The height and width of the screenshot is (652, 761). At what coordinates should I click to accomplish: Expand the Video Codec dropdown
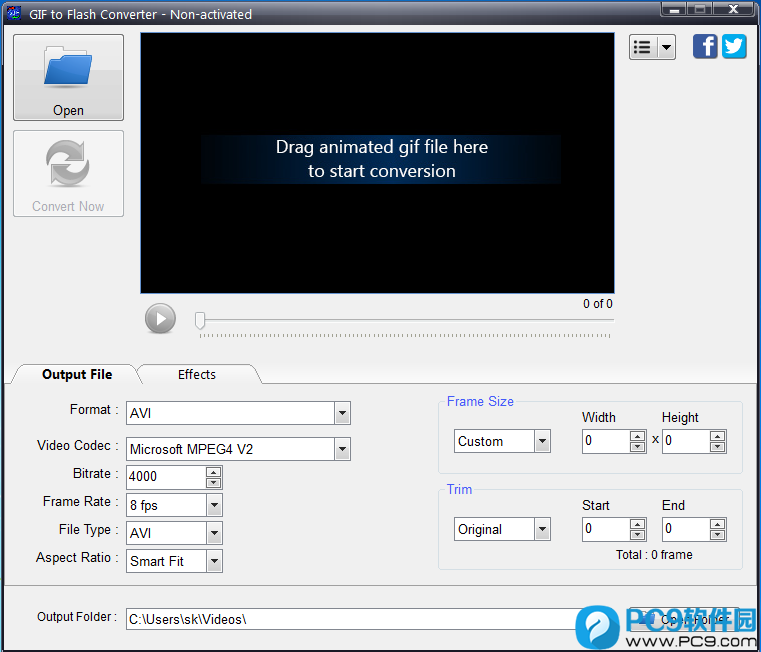click(342, 449)
